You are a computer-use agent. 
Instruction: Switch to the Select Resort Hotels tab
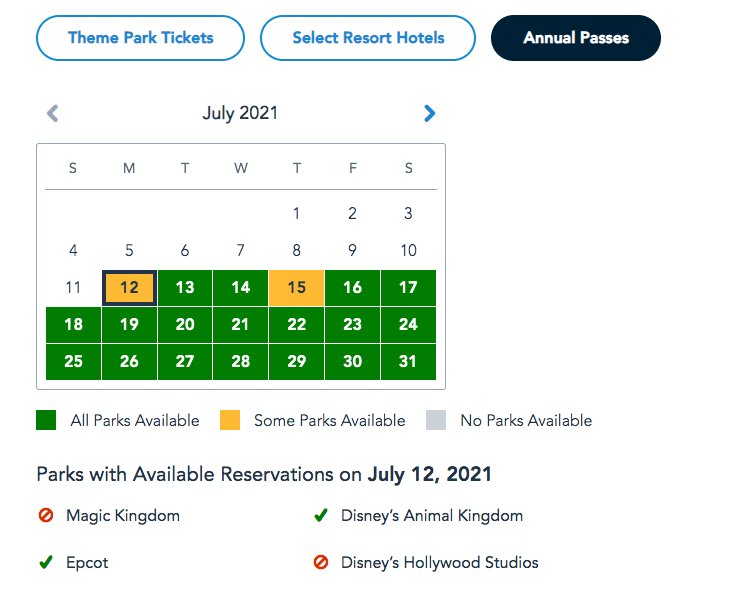(x=368, y=38)
